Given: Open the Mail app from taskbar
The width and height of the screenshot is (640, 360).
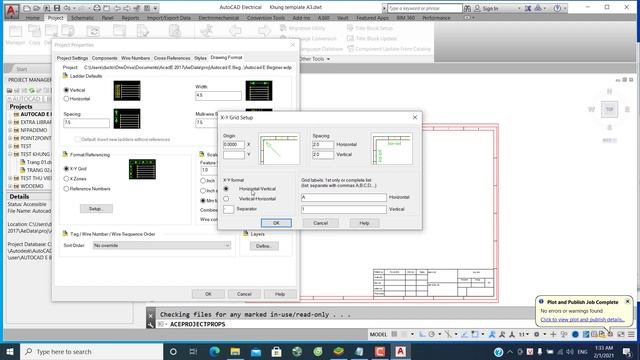Looking at the screenshot, I should (x=256, y=351).
